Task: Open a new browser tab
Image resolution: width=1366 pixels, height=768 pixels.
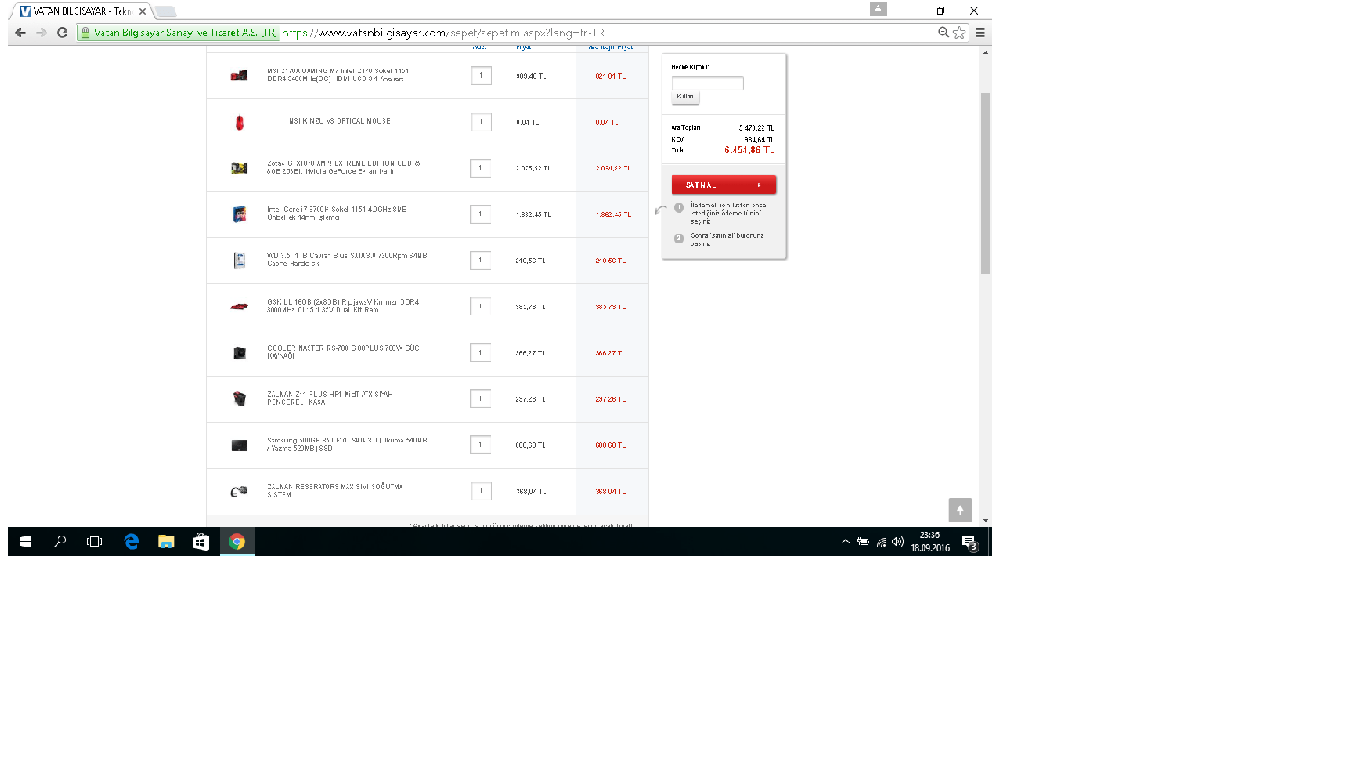Action: point(165,12)
